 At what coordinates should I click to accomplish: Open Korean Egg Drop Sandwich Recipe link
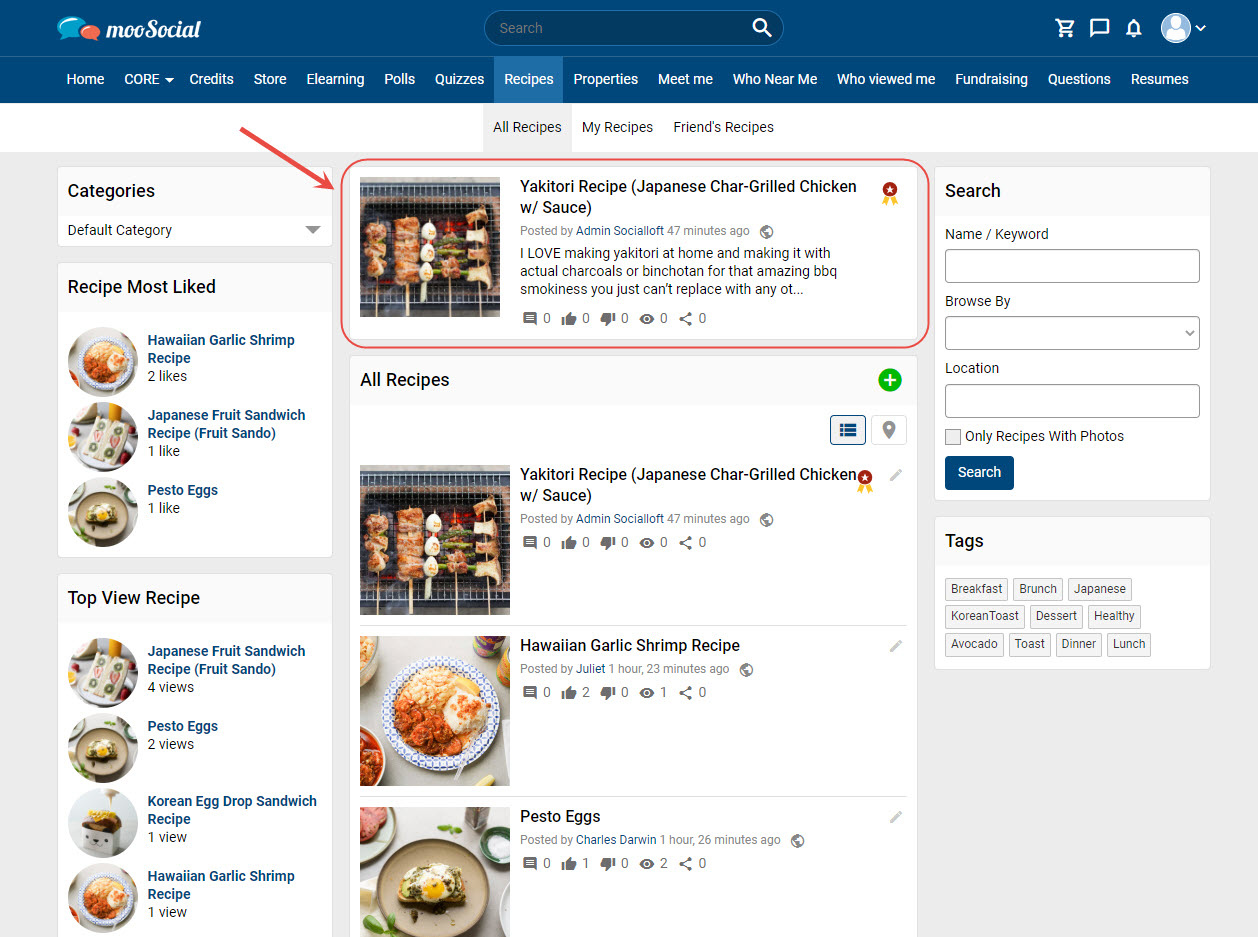(x=232, y=810)
